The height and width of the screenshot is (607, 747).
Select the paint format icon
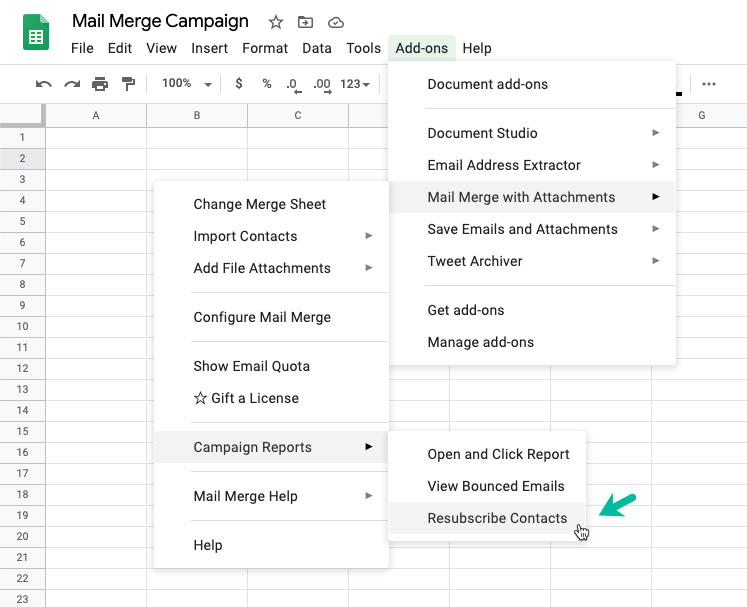[128, 84]
